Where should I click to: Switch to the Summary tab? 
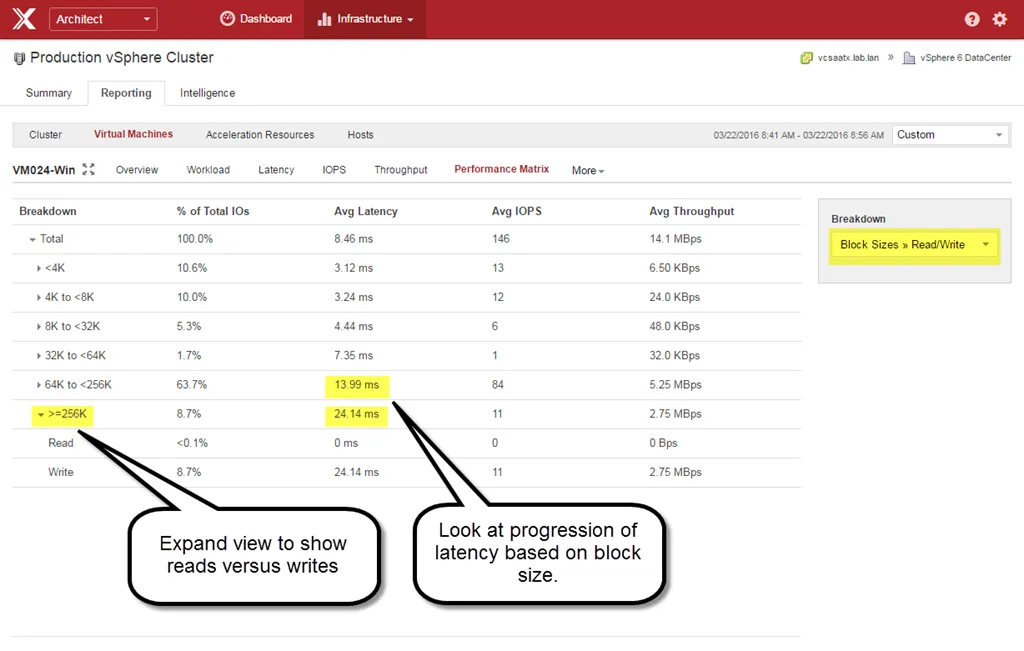[49, 93]
